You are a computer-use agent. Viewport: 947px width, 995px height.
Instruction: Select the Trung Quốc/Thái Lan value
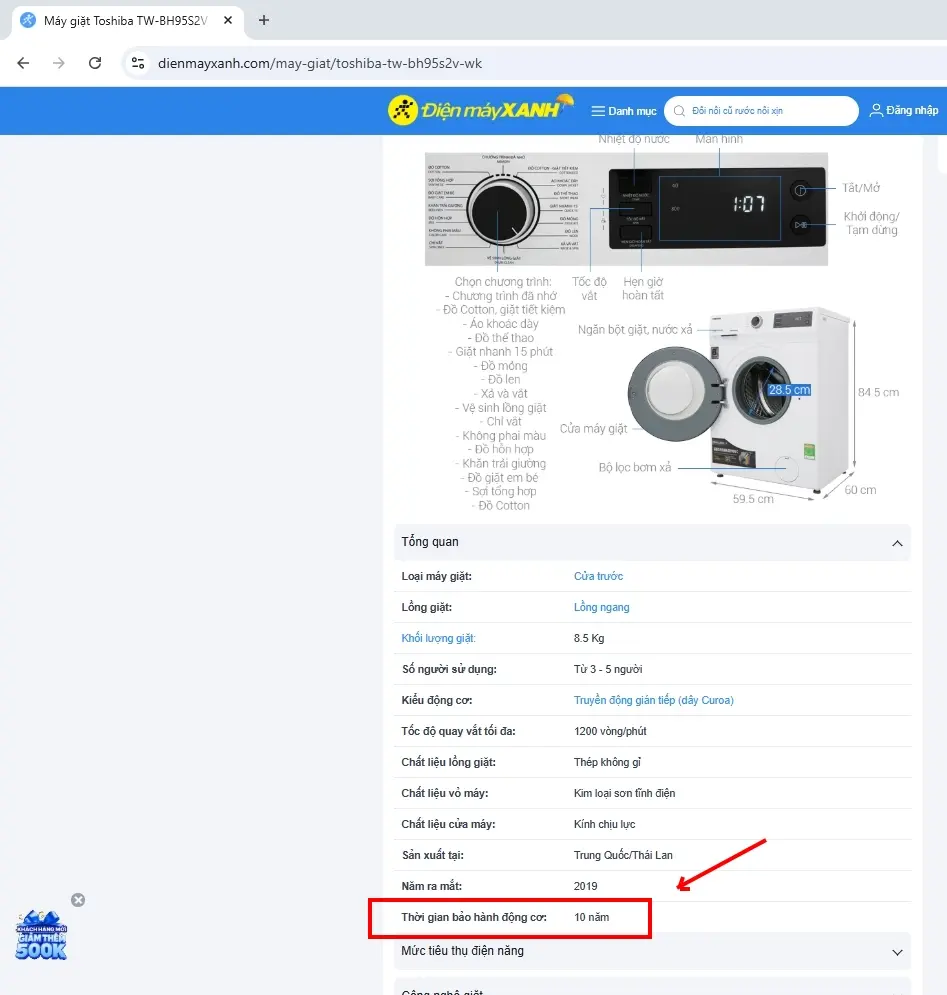coord(623,855)
